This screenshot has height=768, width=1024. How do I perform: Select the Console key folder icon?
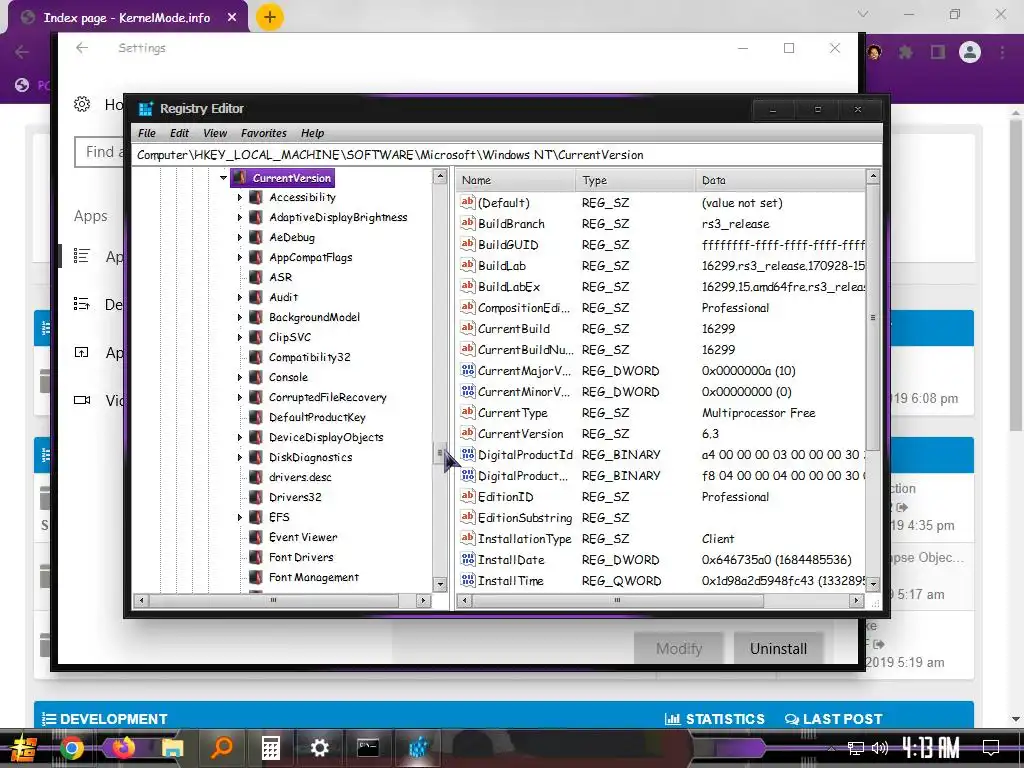pyautogui.click(x=256, y=377)
